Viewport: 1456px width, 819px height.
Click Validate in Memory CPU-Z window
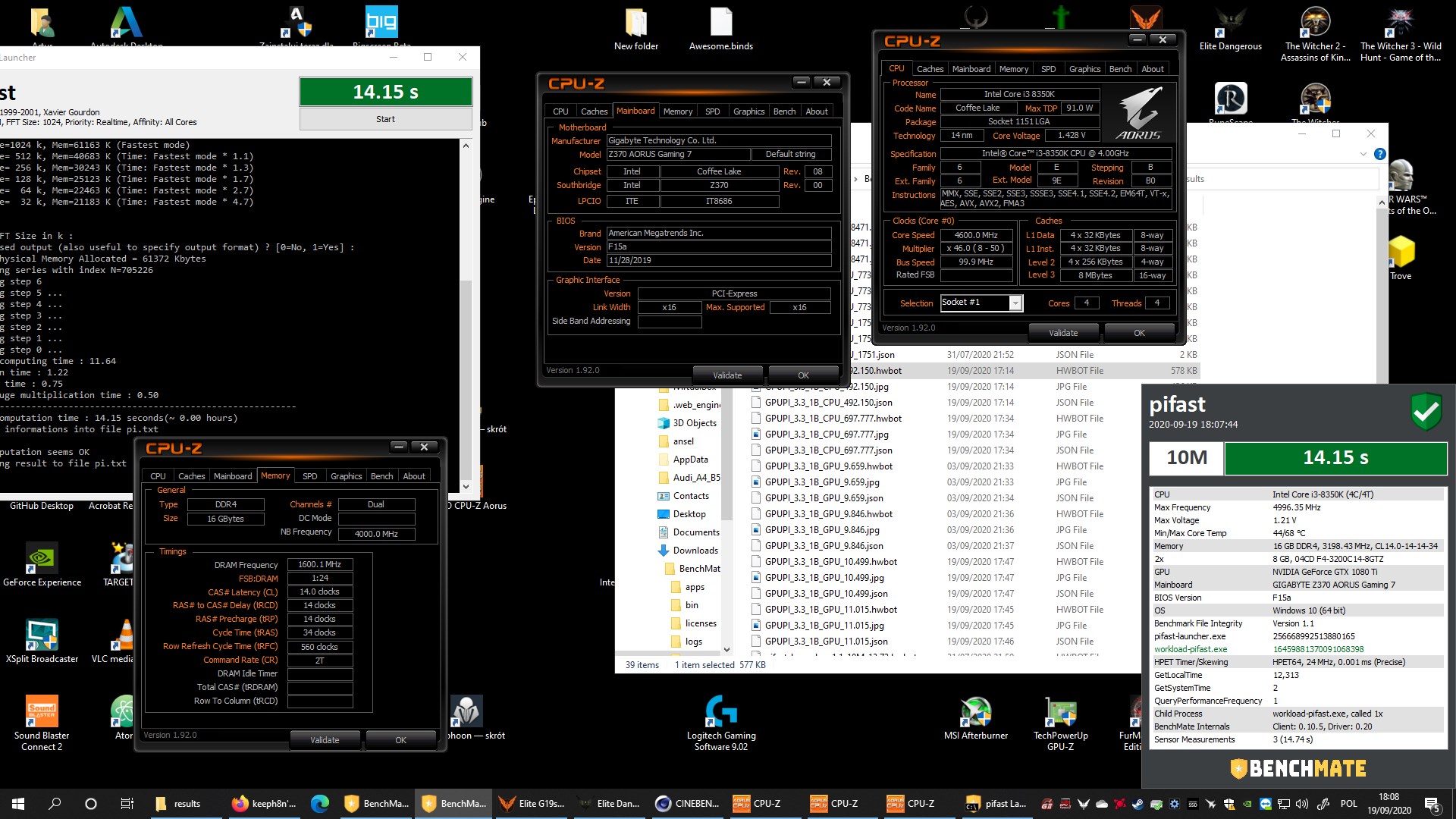point(325,740)
